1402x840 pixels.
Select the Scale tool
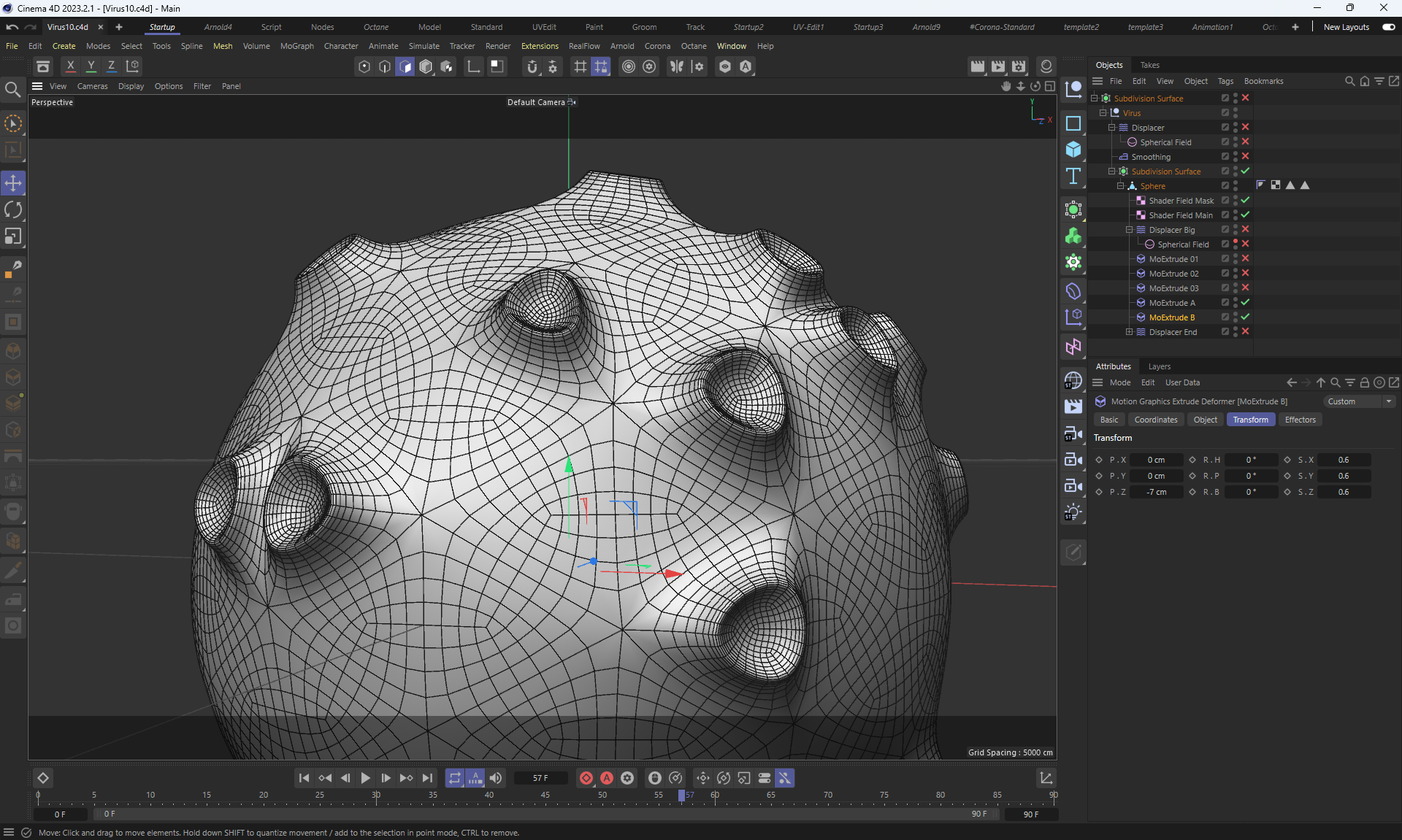pos(13,236)
